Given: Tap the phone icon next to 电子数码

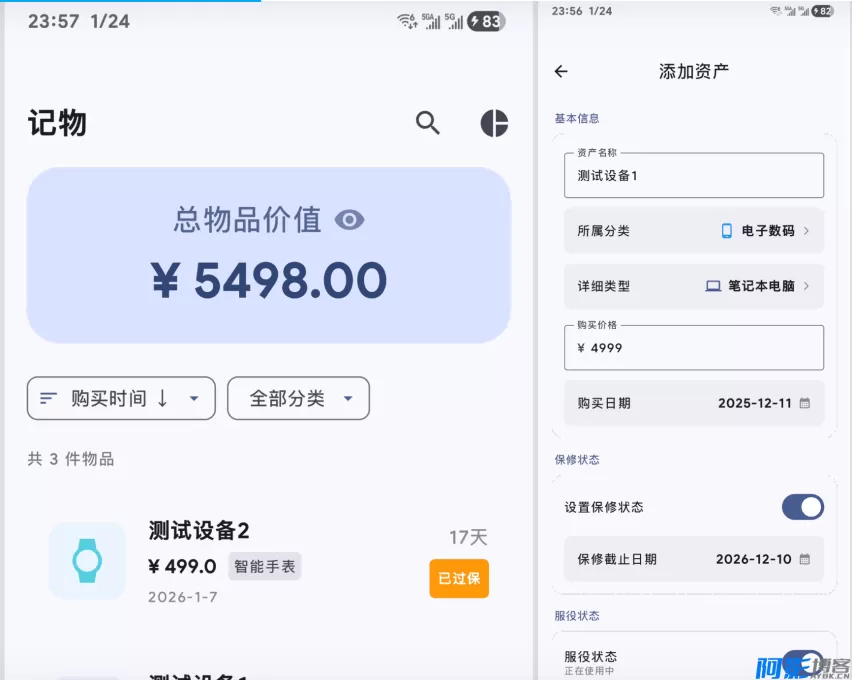Looking at the screenshot, I should pos(727,231).
